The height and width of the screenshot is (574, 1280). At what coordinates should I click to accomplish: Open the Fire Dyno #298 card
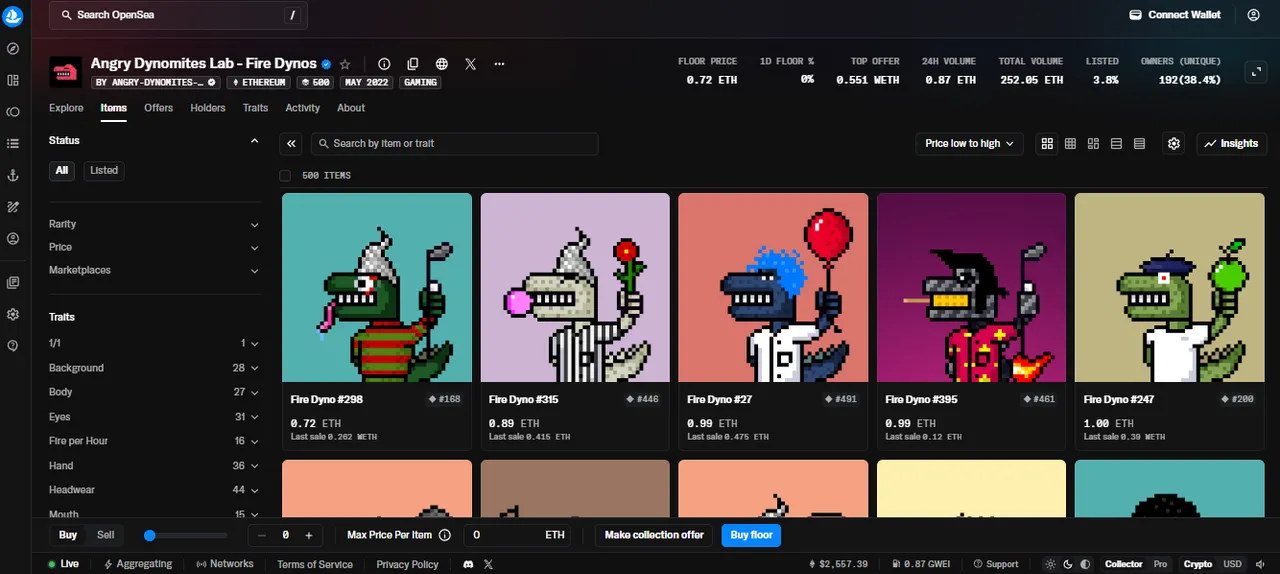377,321
